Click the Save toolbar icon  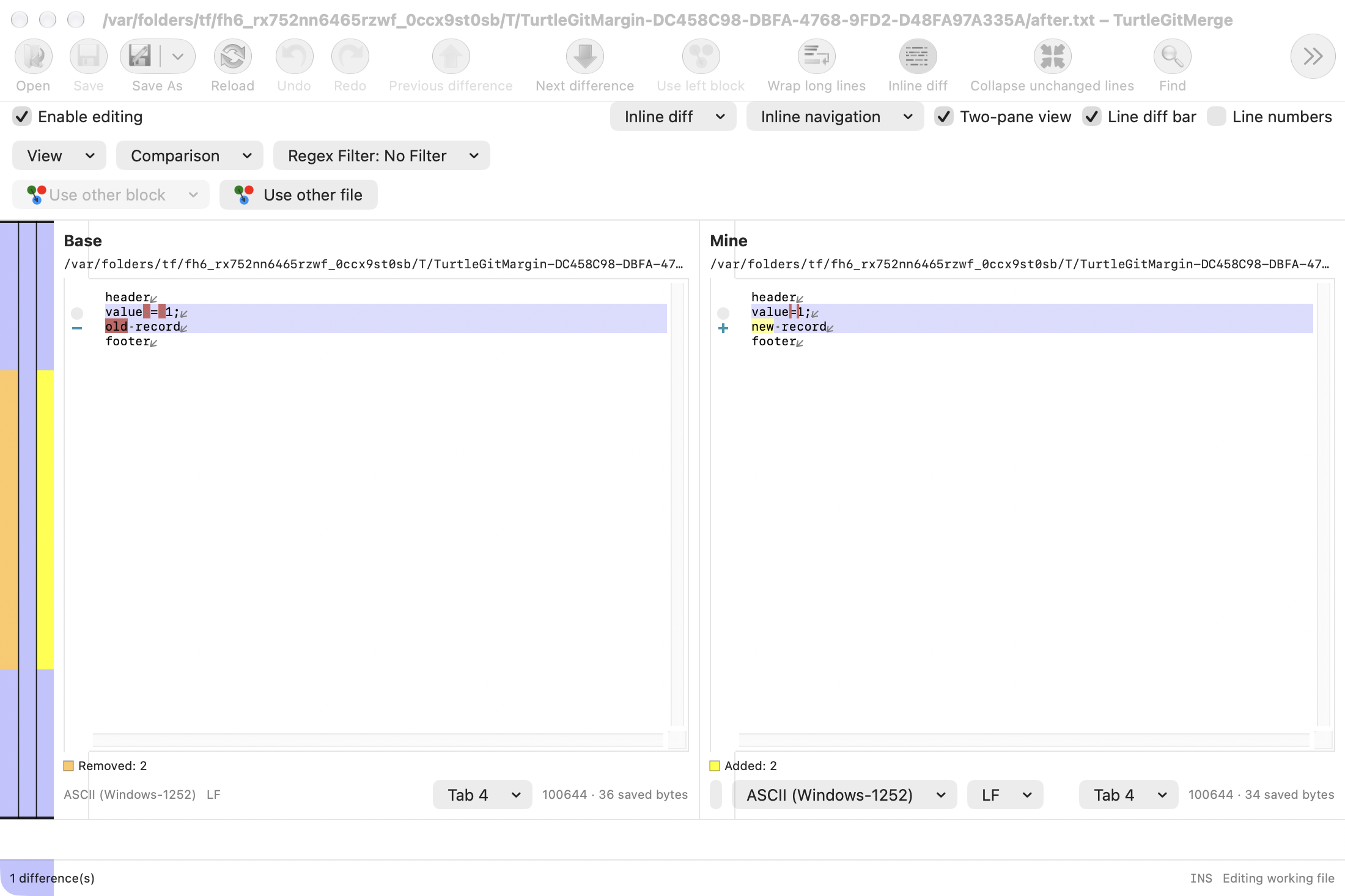click(x=89, y=56)
